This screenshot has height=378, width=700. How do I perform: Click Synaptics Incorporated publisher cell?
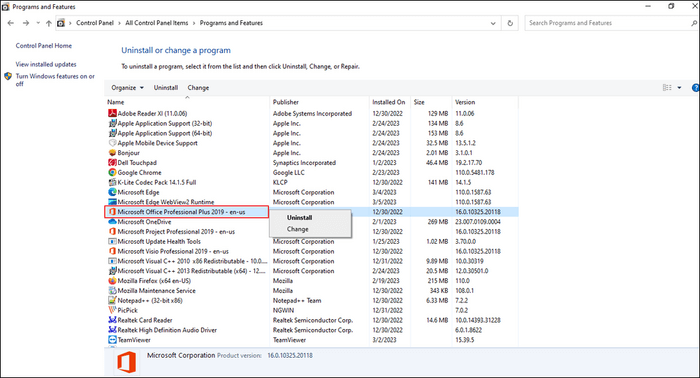pos(304,162)
